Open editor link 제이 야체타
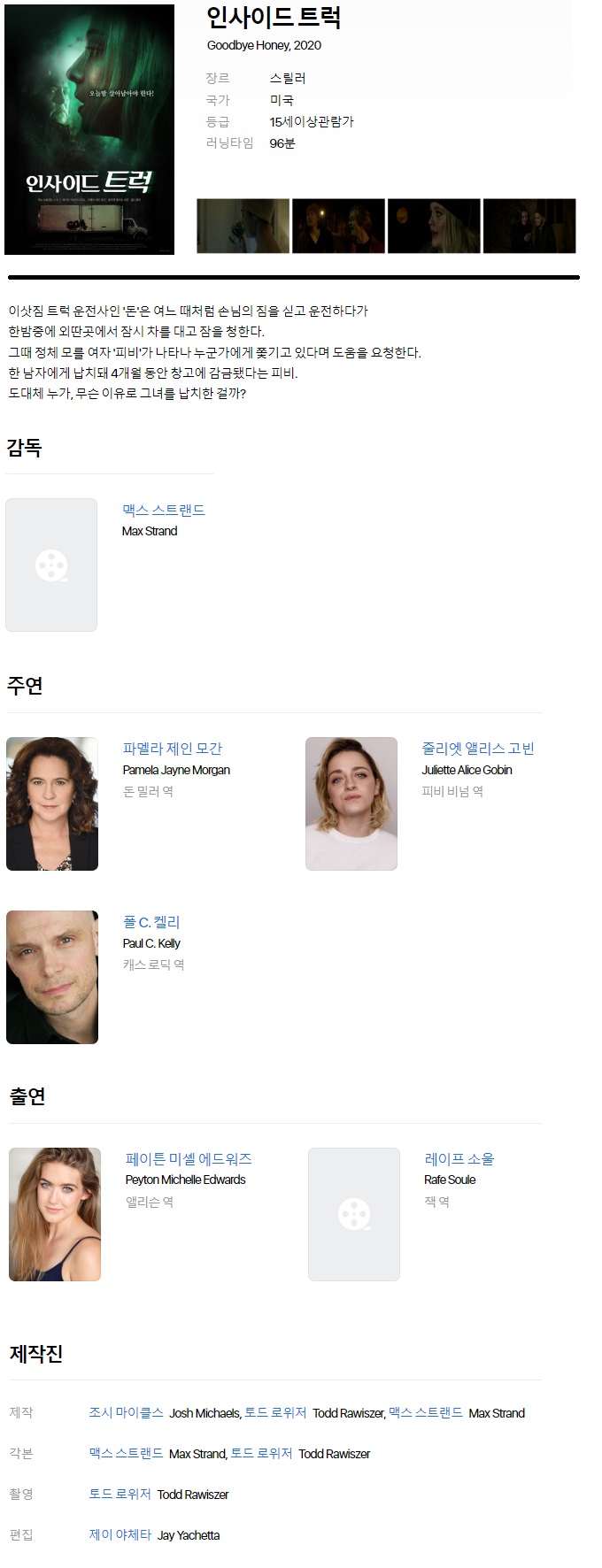 click(120, 1534)
